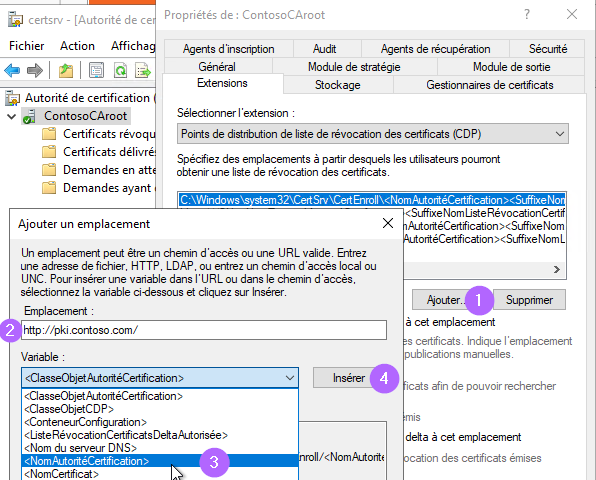596x480 pixels.
Task: Click the certsrv window title icon
Action: 15,20
